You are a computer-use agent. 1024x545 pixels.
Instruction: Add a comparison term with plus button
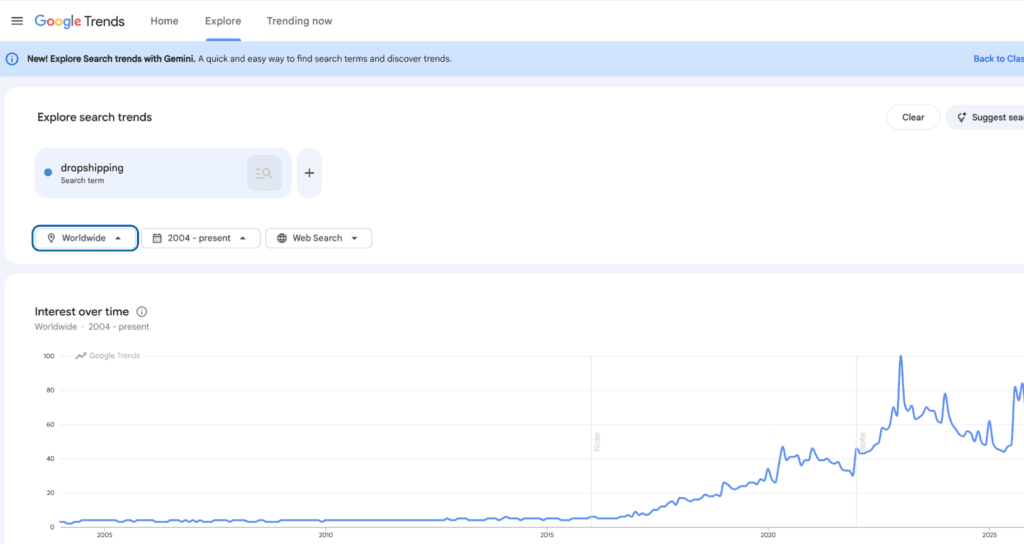pyautogui.click(x=310, y=173)
